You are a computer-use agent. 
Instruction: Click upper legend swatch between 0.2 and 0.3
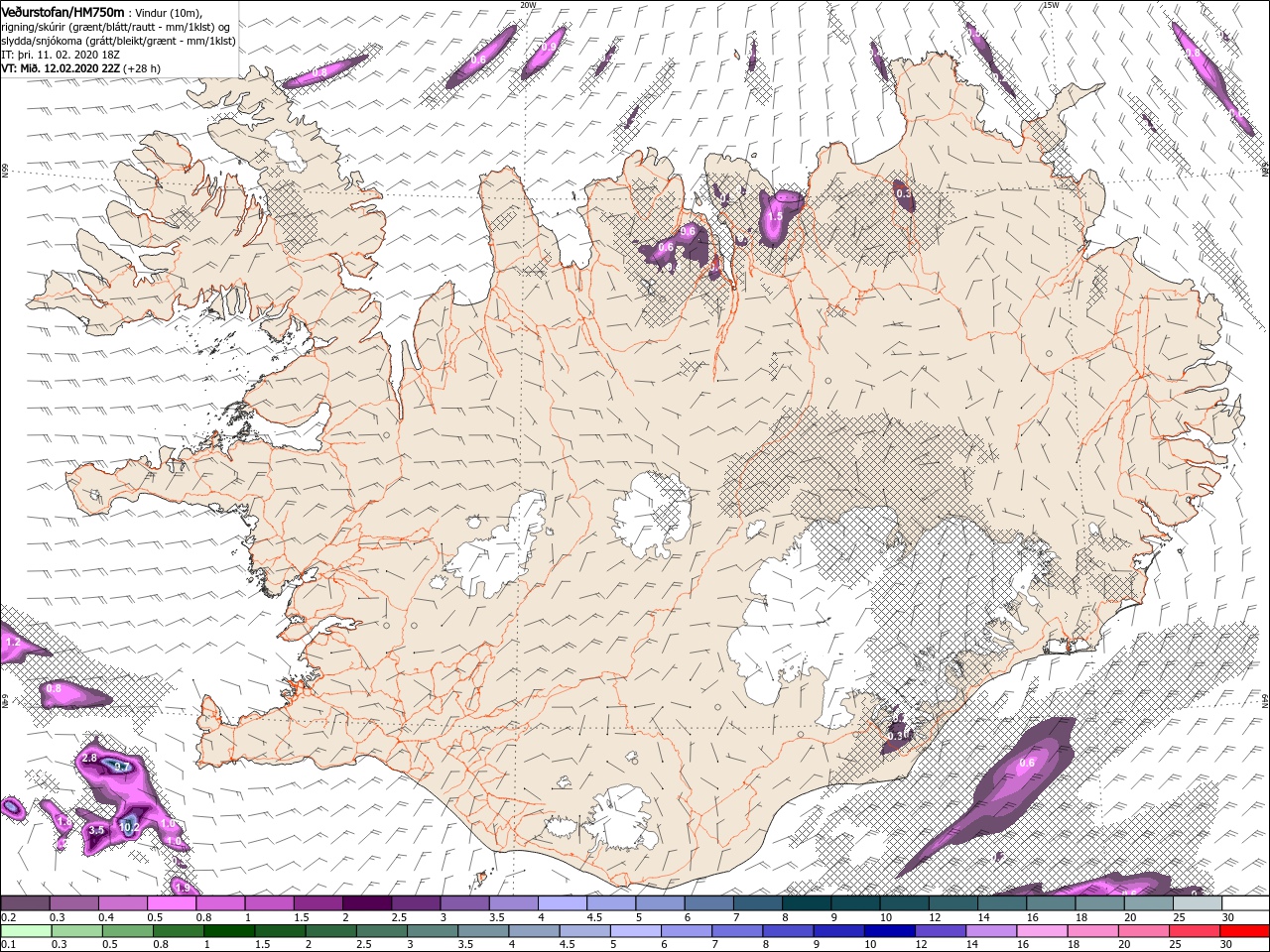click(x=25, y=903)
